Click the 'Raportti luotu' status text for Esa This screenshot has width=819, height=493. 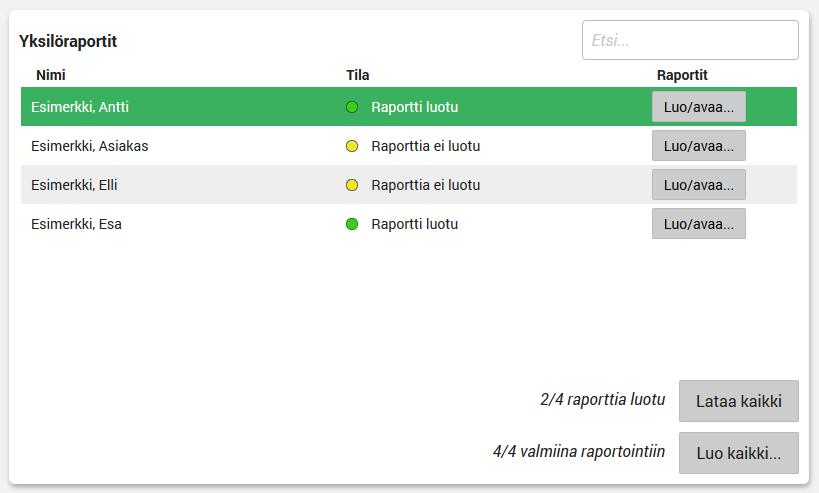414,224
